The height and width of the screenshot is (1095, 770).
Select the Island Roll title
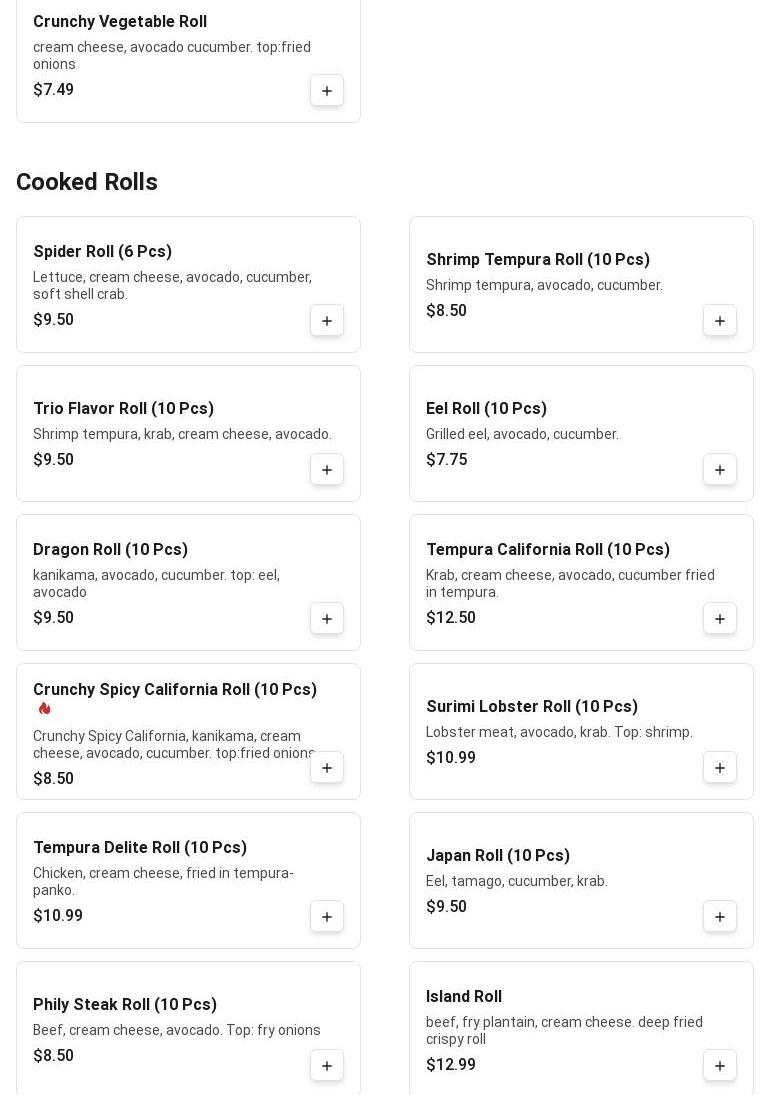[464, 997]
